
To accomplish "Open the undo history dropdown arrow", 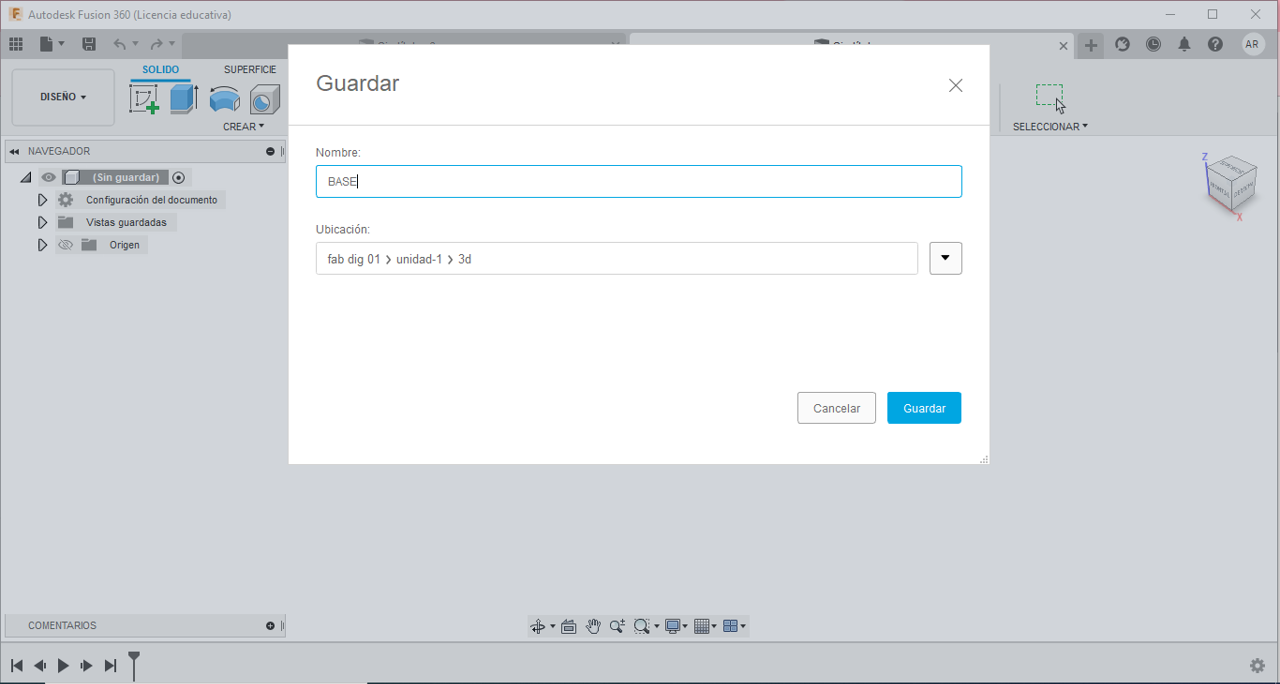I will click(x=136, y=44).
